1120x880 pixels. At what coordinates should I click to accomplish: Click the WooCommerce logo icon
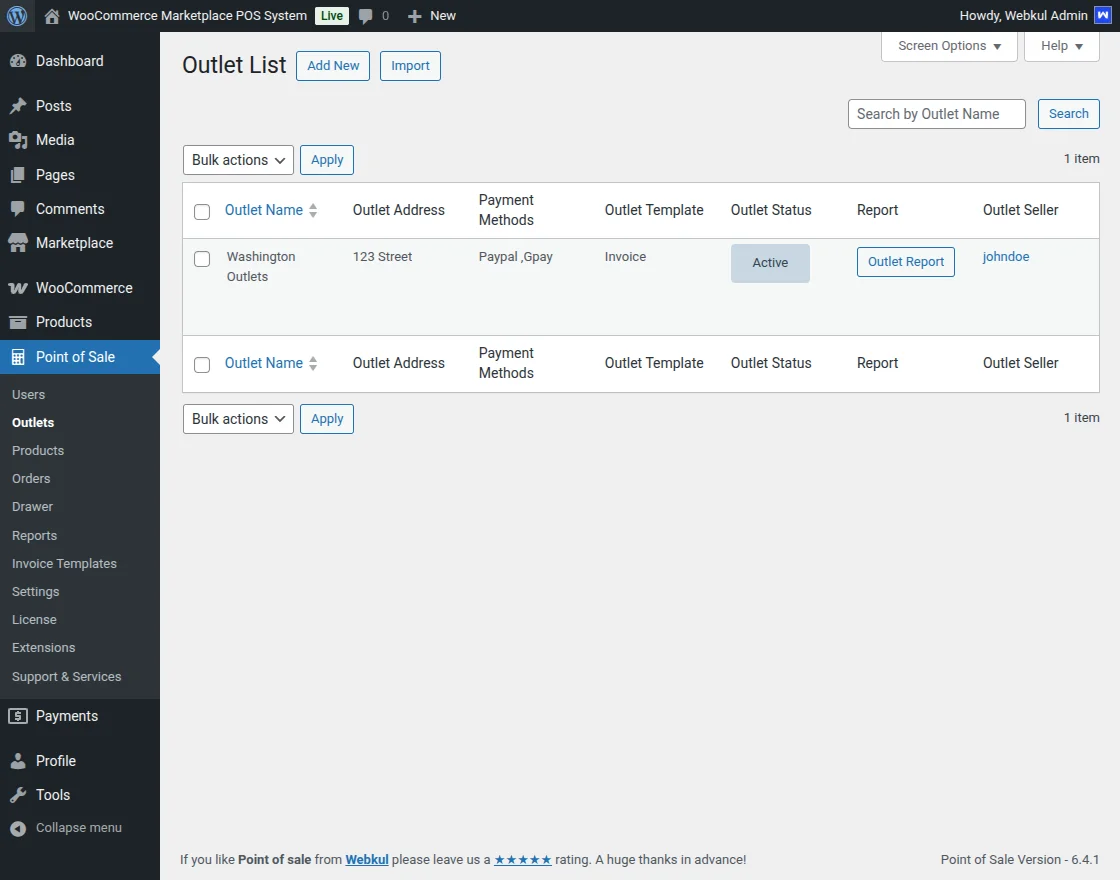pyautogui.click(x=18, y=288)
